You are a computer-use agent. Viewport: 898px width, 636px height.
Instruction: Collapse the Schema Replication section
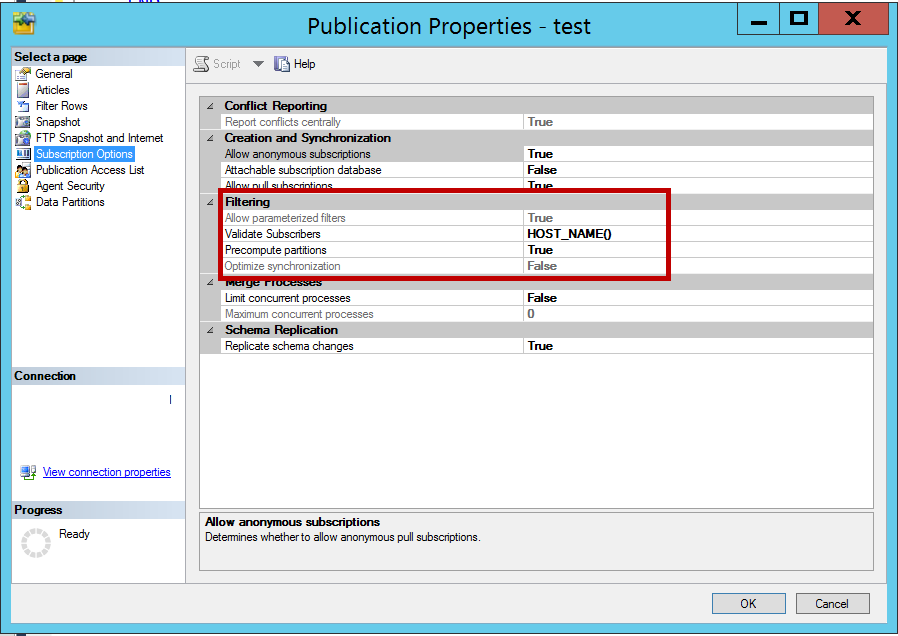[210, 330]
